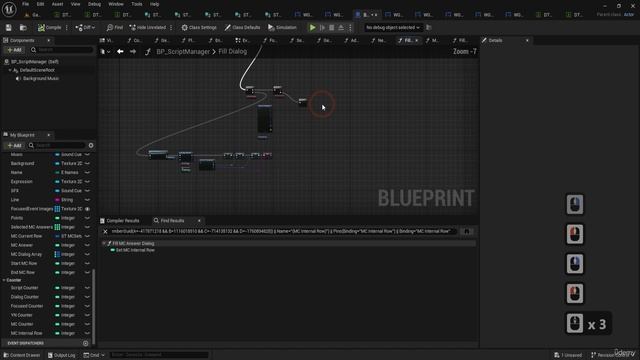Close the Find Results tab
The height and width of the screenshot is (360, 640).
pos(199,221)
